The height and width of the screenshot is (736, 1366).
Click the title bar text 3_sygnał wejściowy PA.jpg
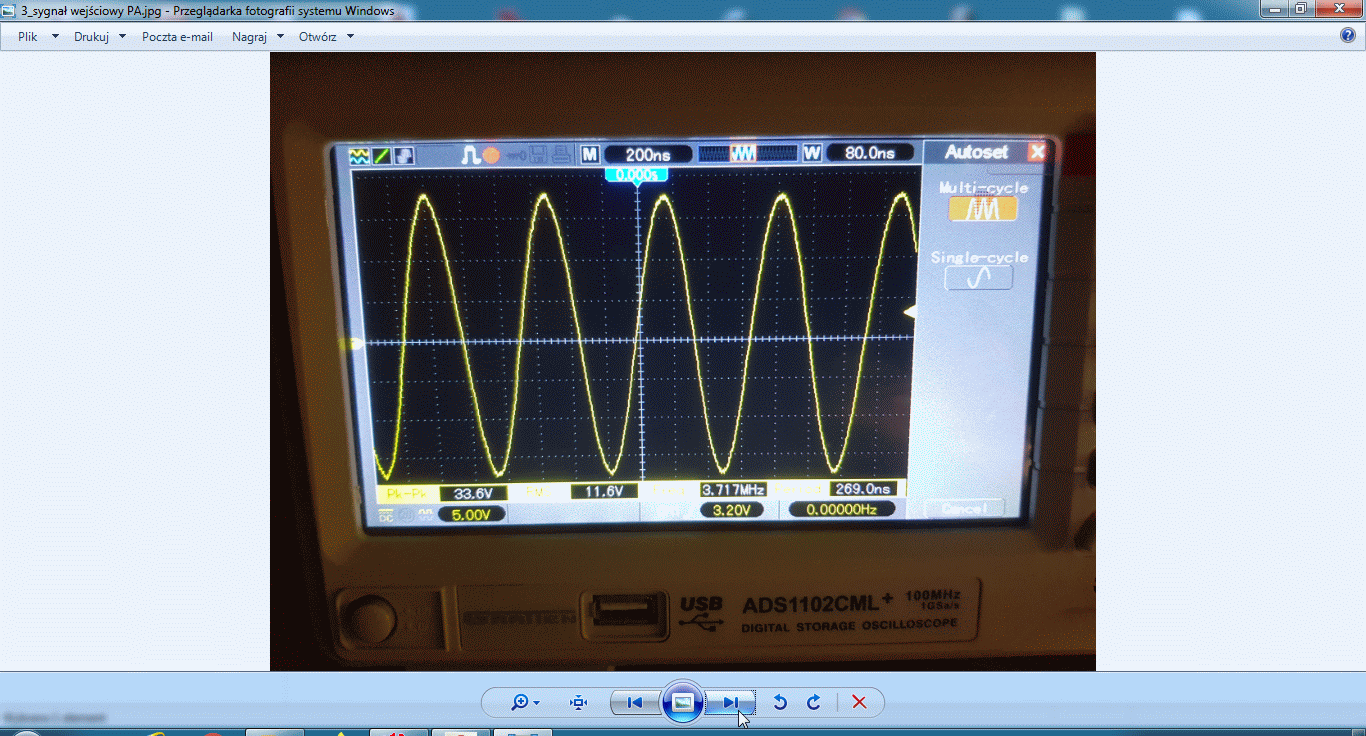pos(90,11)
